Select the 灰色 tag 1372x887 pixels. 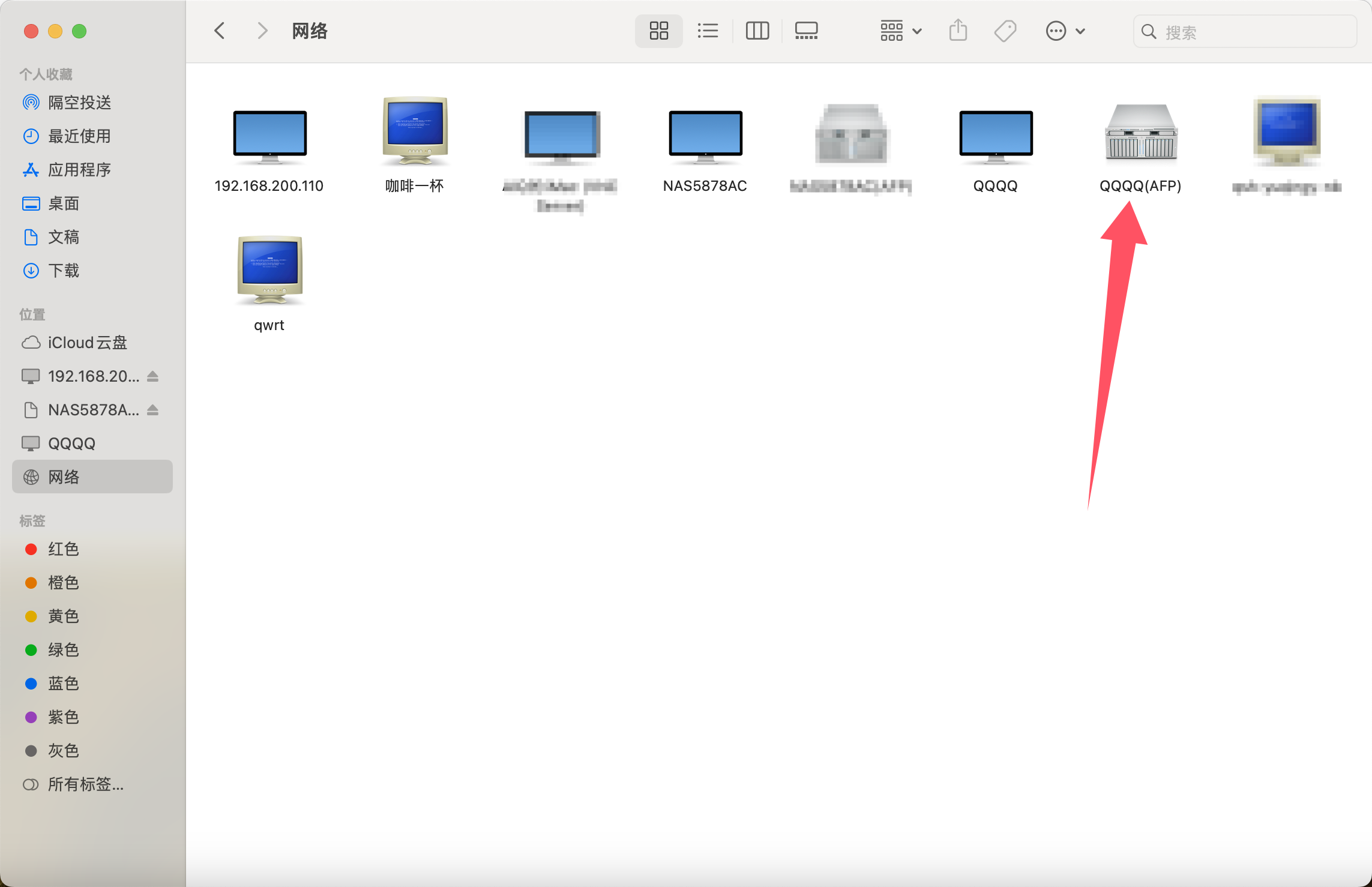point(92,751)
